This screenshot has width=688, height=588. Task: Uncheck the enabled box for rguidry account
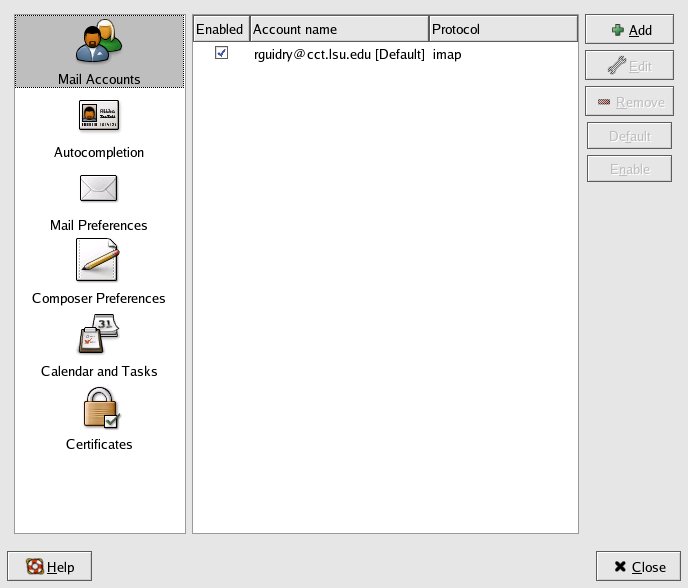coord(221,53)
